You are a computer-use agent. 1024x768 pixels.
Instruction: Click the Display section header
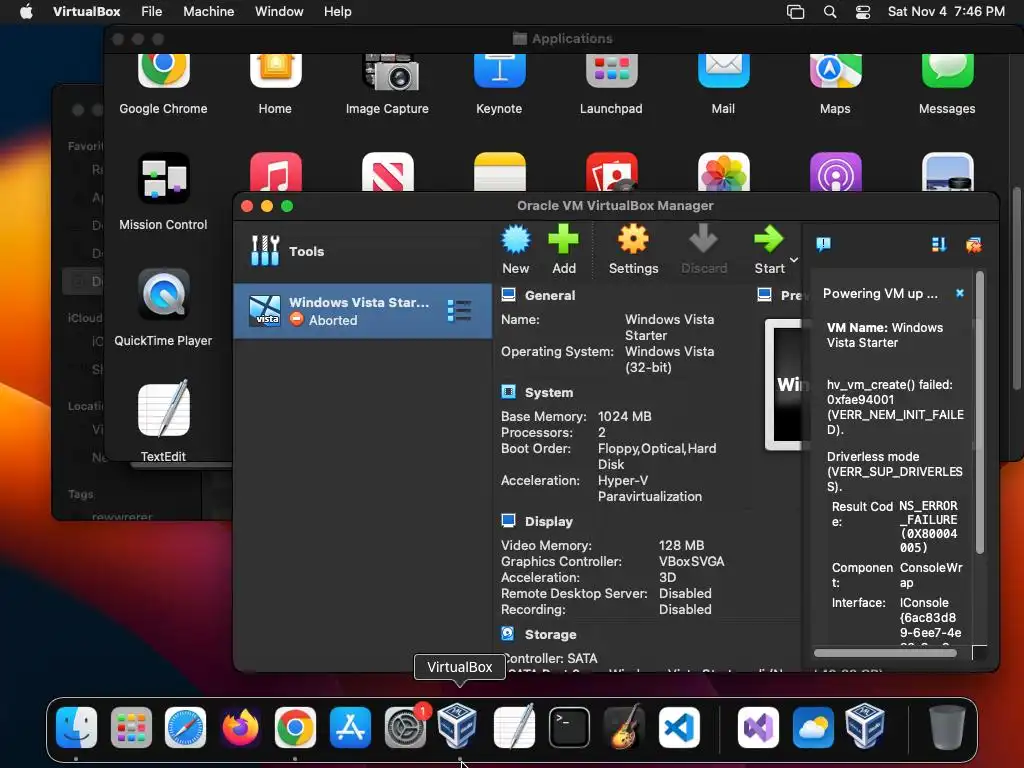coord(549,521)
